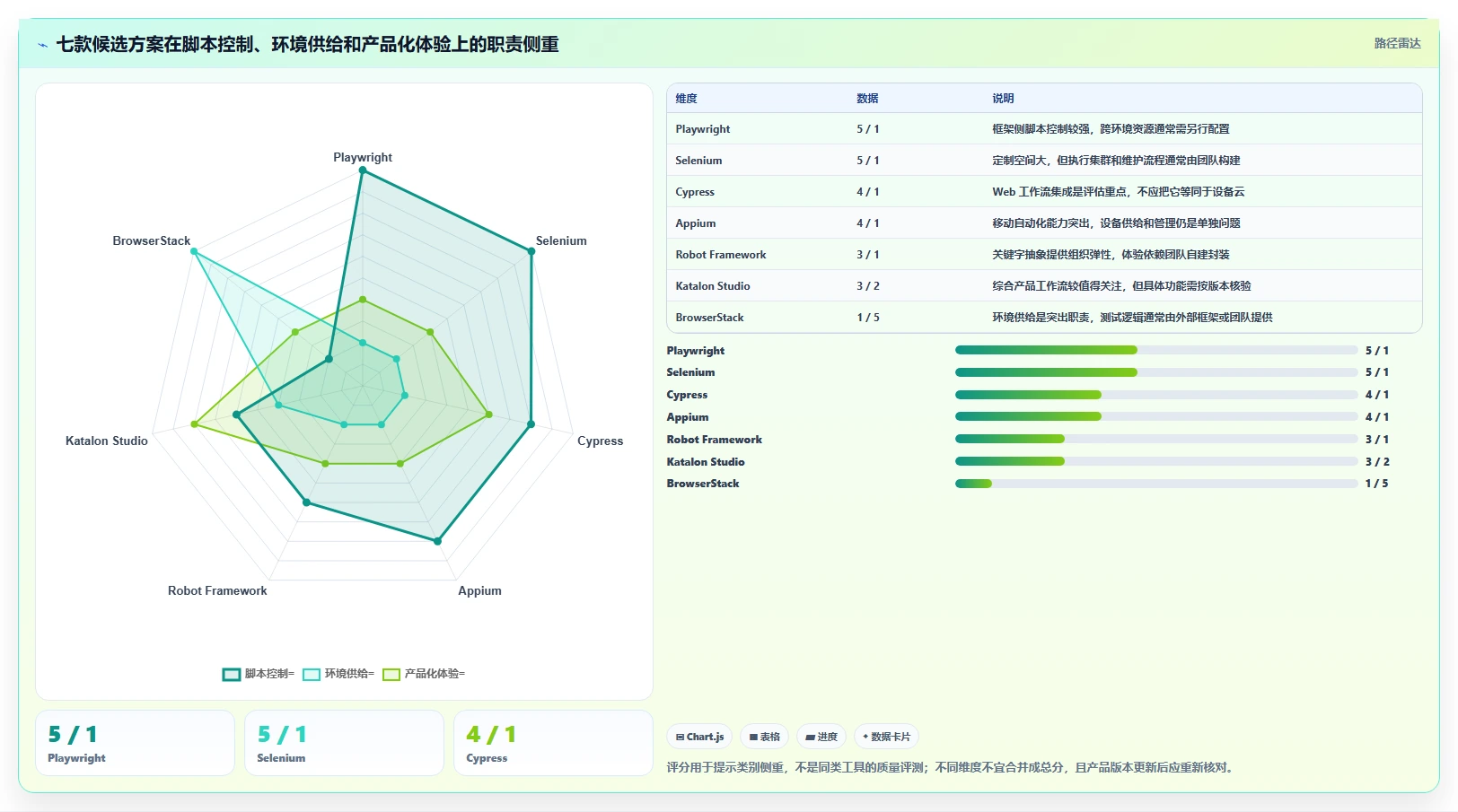Click the Katalon Studio progress bar
The width and height of the screenshot is (1458, 812).
click(x=1156, y=461)
